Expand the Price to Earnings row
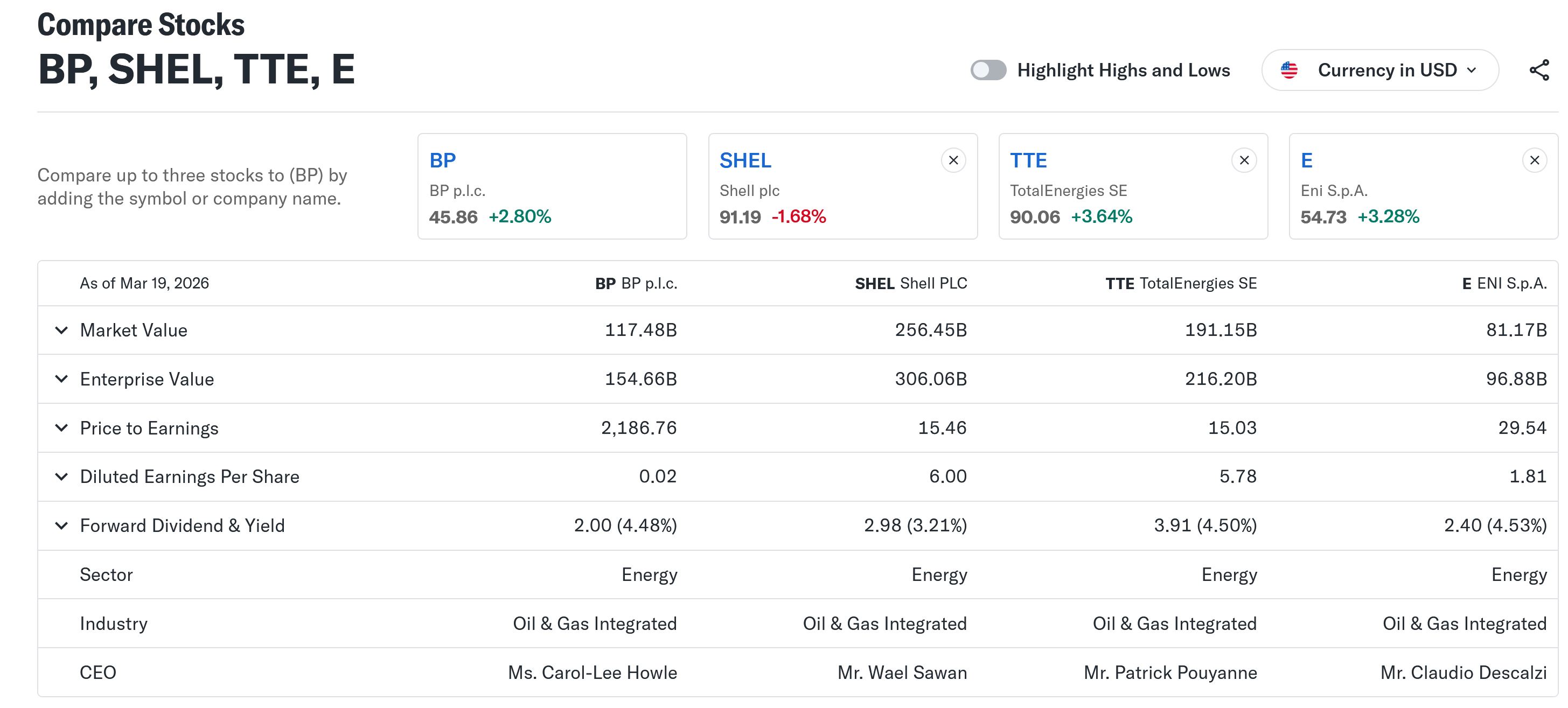1568x708 pixels. click(x=61, y=427)
